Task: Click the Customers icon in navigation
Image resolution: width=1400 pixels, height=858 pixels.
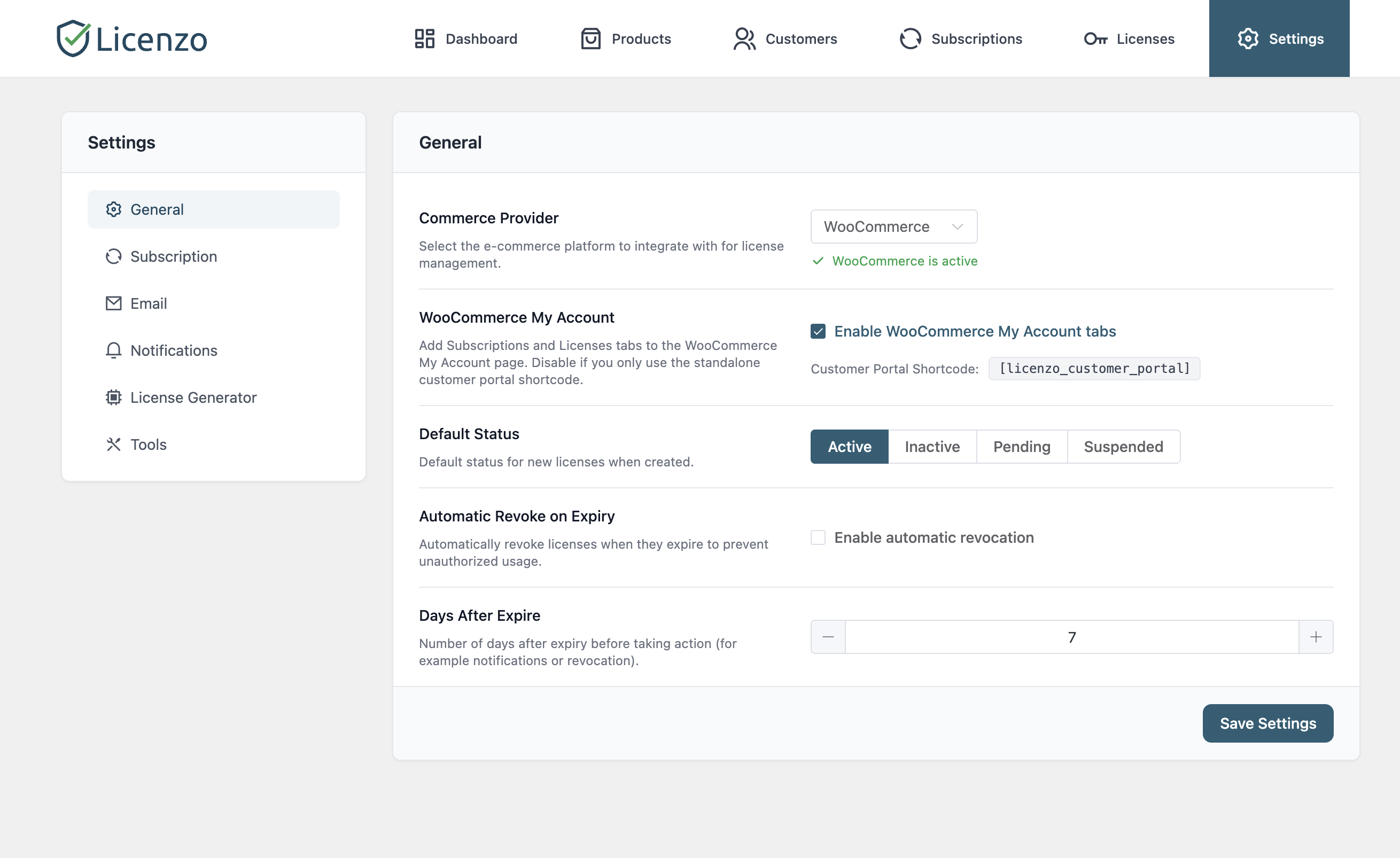Action: click(744, 38)
